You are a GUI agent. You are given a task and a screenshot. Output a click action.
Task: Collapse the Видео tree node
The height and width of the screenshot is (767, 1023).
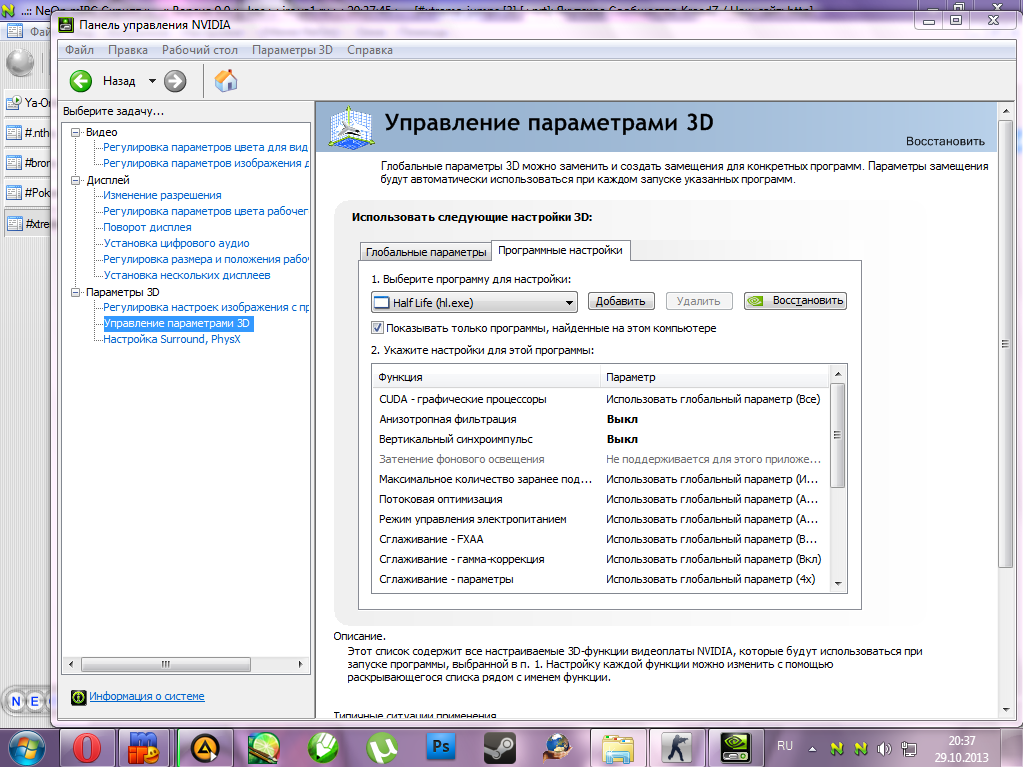point(76,132)
